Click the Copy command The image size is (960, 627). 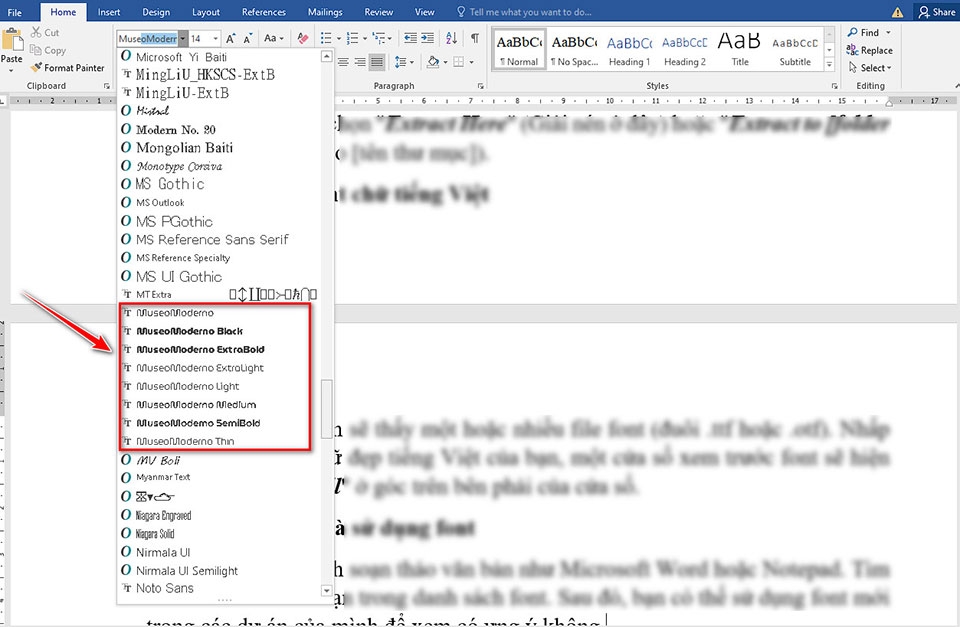(47, 50)
